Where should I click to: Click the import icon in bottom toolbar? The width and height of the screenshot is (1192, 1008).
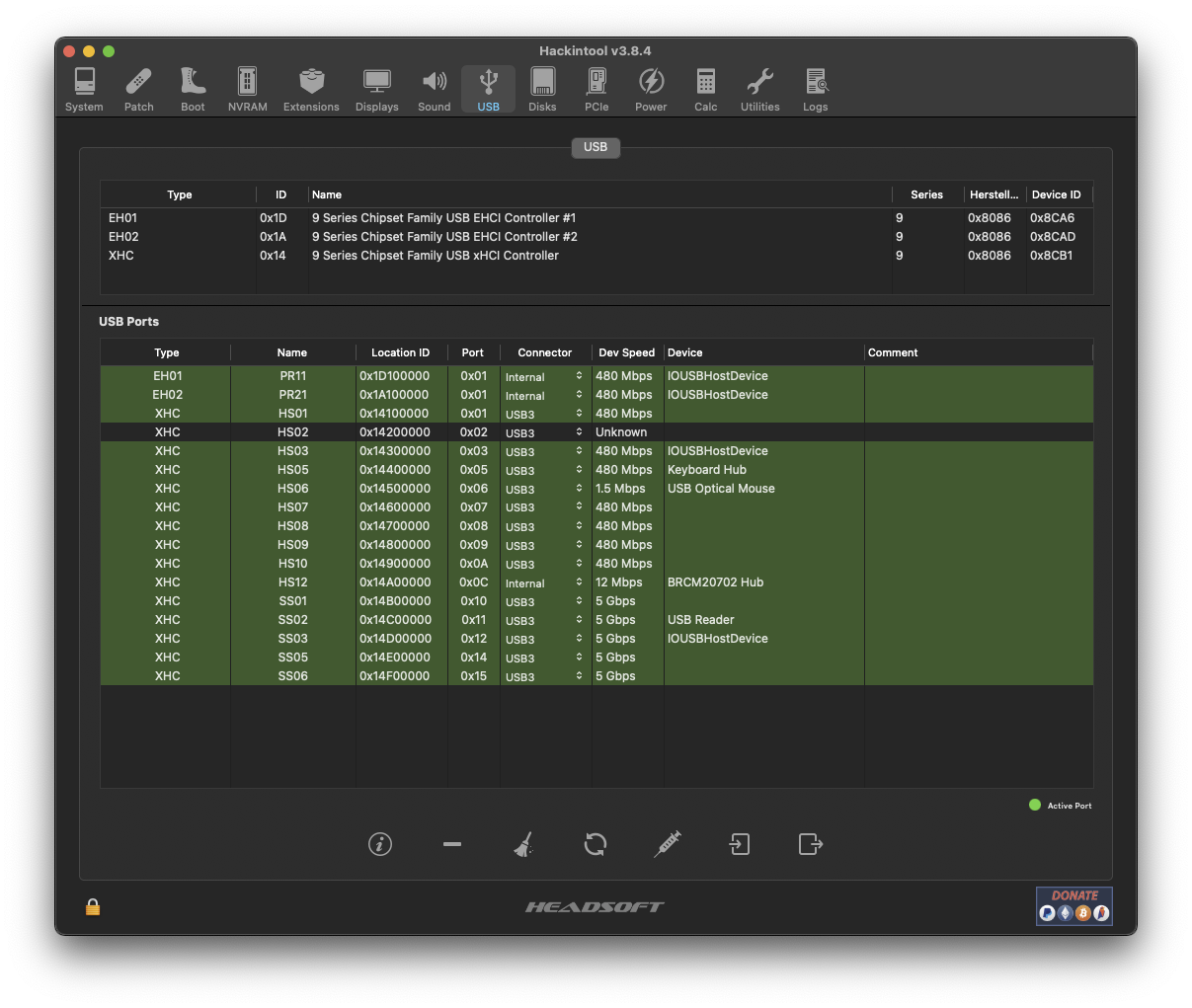(739, 844)
